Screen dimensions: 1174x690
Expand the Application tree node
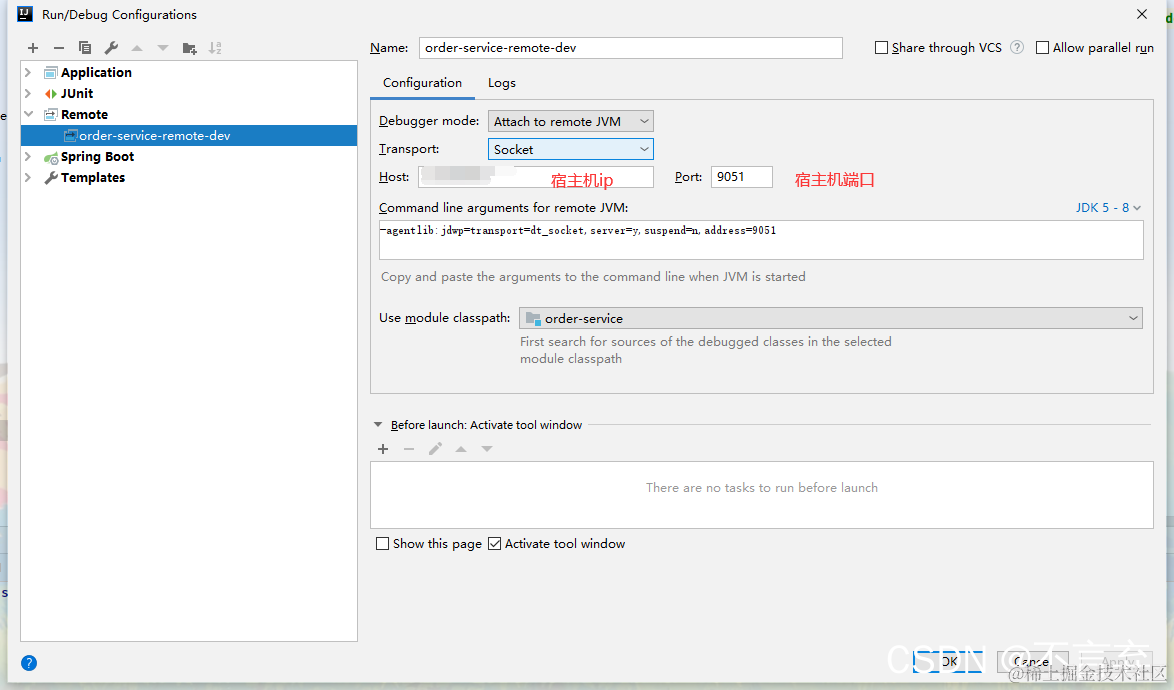(28, 73)
